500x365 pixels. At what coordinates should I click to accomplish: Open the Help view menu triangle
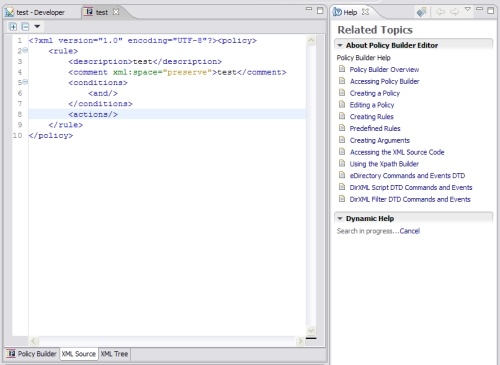pyautogui.click(x=468, y=9)
